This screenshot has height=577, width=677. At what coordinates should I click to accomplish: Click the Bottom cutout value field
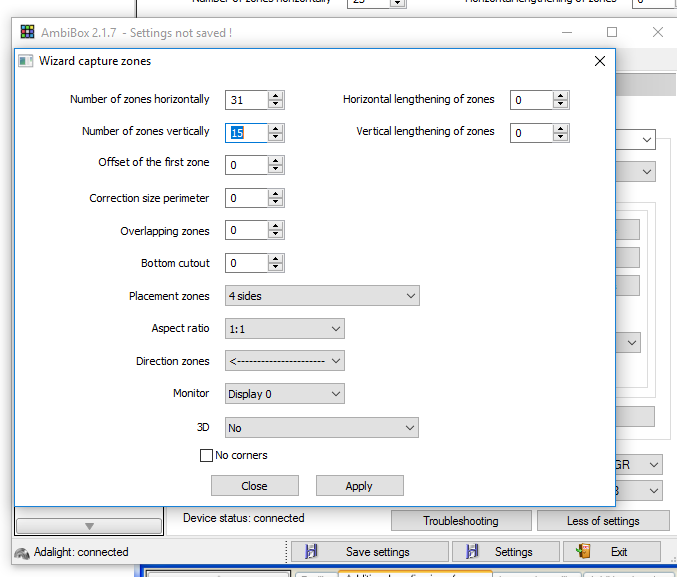click(x=246, y=264)
